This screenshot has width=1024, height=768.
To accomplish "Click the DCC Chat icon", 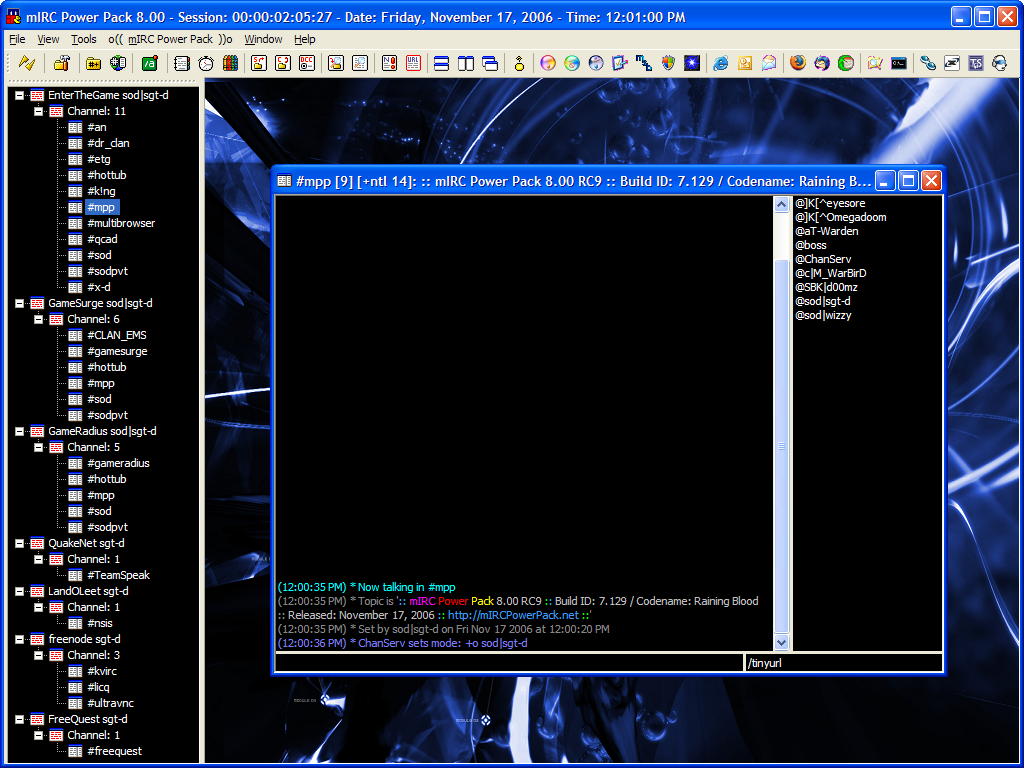I will (x=283, y=63).
